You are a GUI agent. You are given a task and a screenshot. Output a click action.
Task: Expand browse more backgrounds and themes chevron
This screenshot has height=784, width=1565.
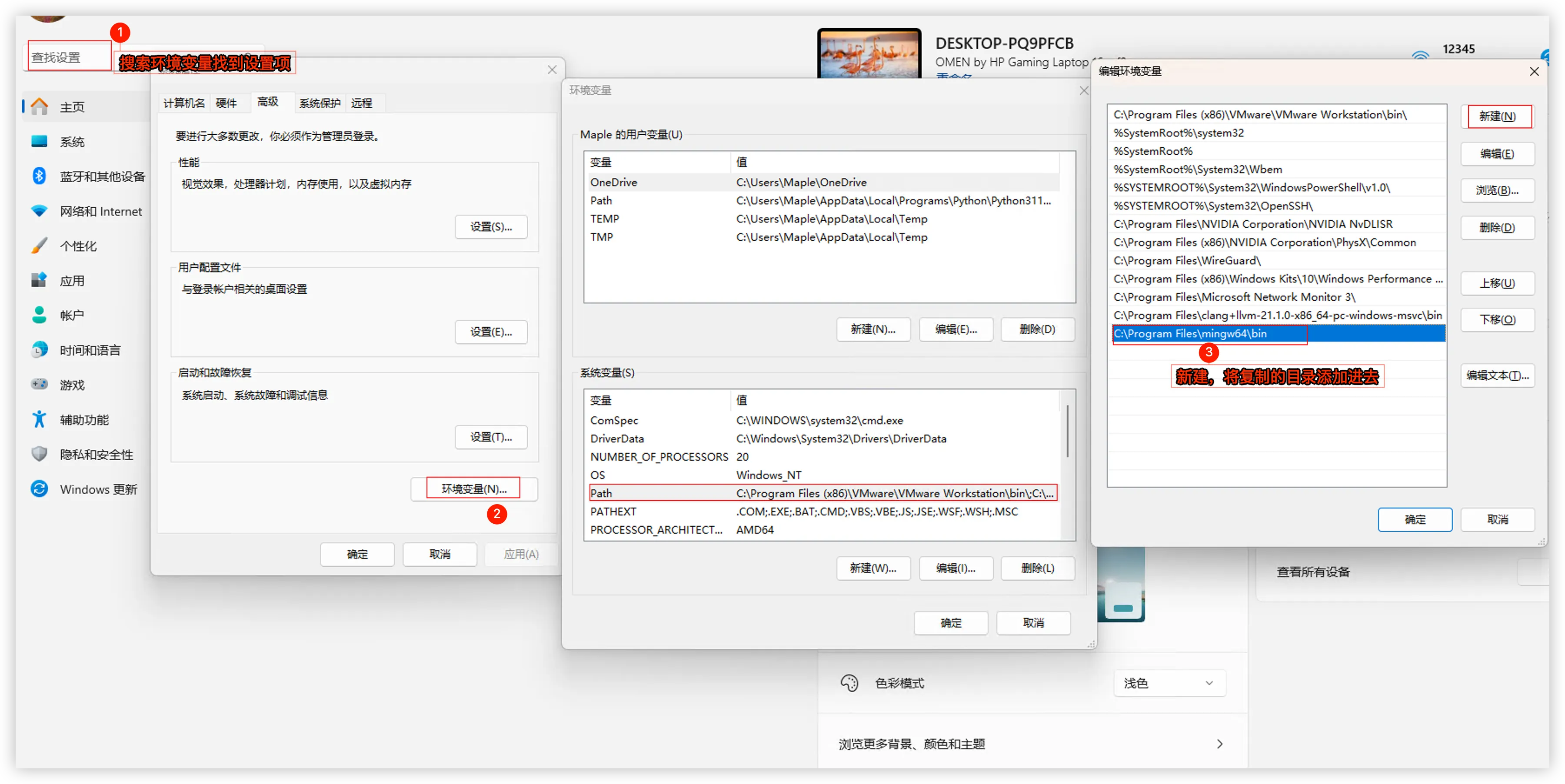pos(1219,744)
